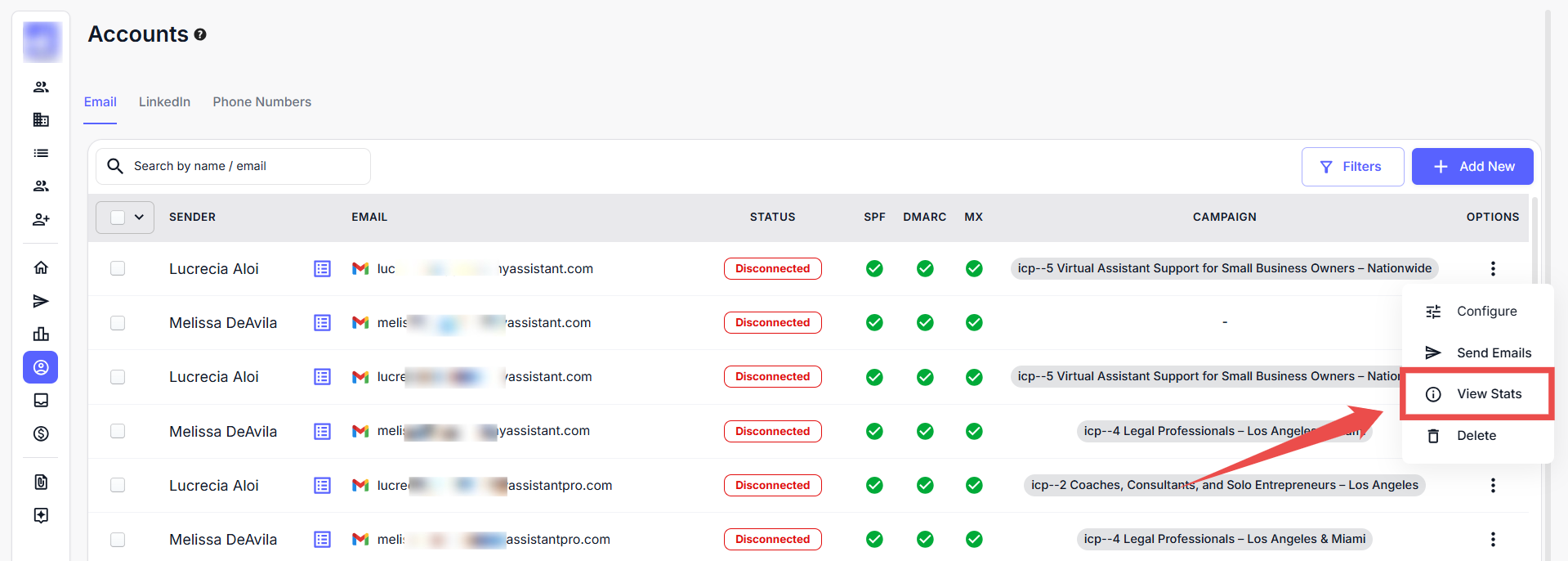Click the Add New button
This screenshot has height=561, width=1568.
point(1472,166)
